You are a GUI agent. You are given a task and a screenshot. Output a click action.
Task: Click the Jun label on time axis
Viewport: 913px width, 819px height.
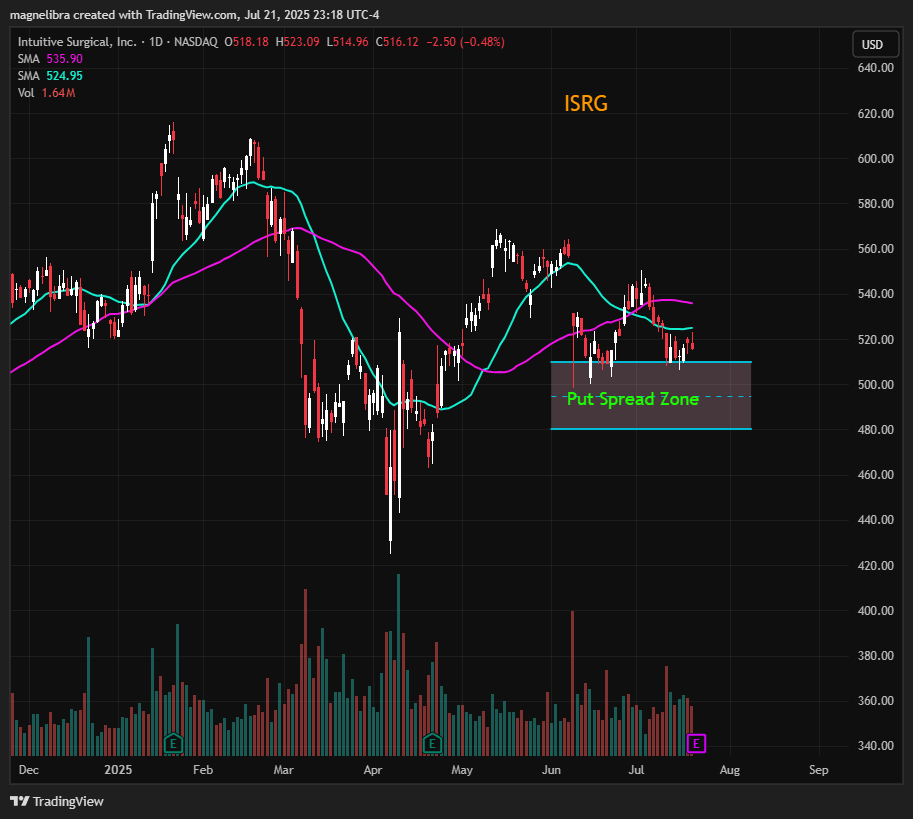(x=551, y=770)
